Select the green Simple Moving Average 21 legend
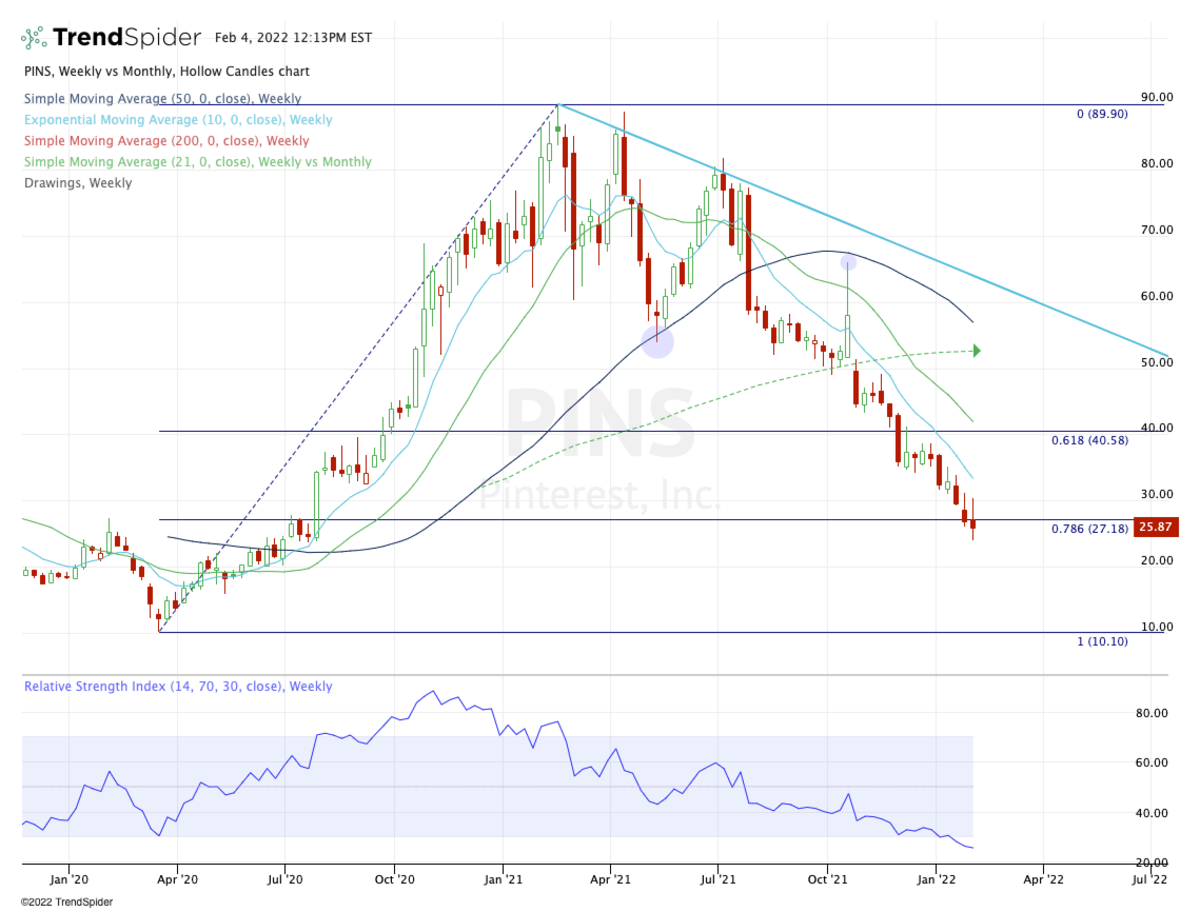Screen dimensions: 1200x912 tap(197, 162)
